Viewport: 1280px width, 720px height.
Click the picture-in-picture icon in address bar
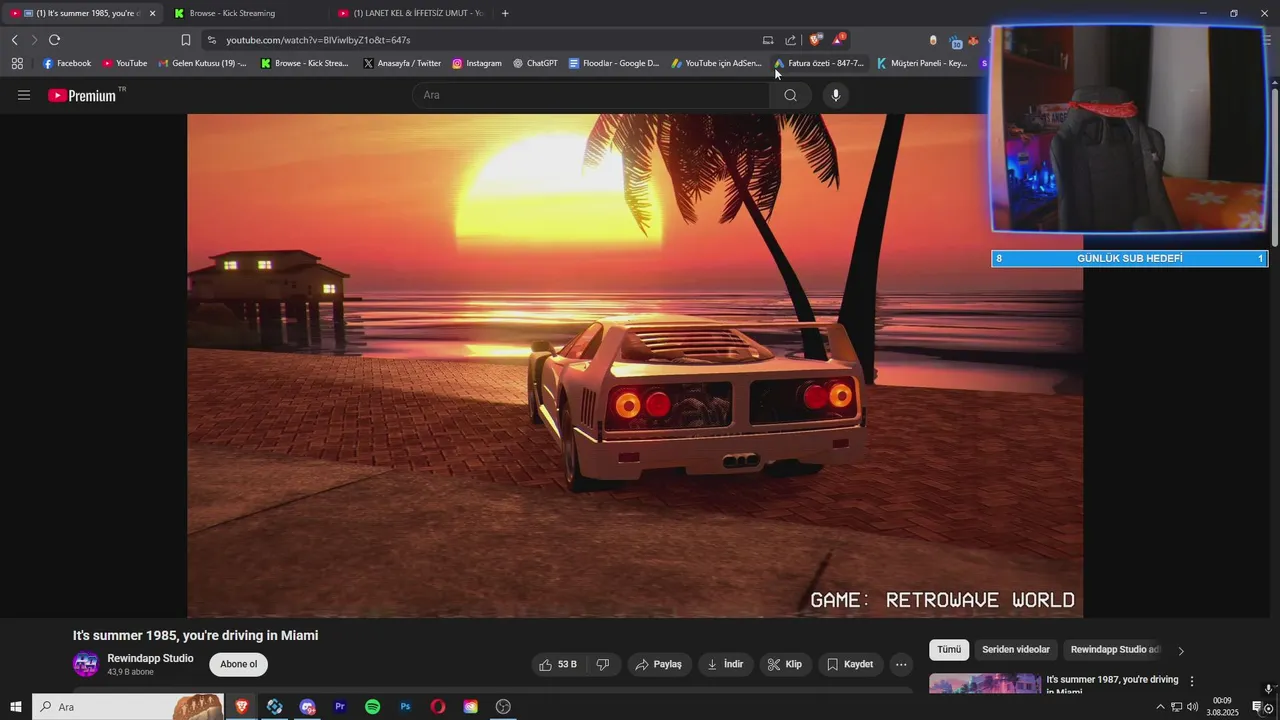[x=768, y=40]
